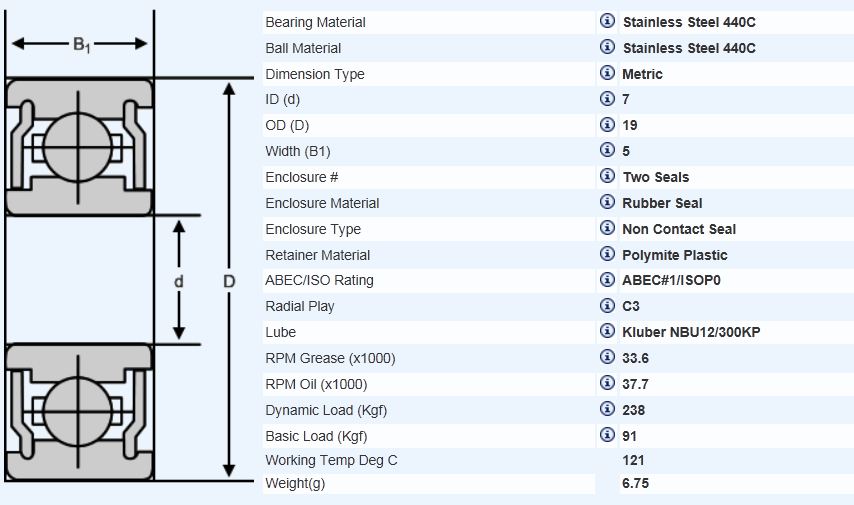Click info icon next to Non Contact Seal

tap(607, 228)
